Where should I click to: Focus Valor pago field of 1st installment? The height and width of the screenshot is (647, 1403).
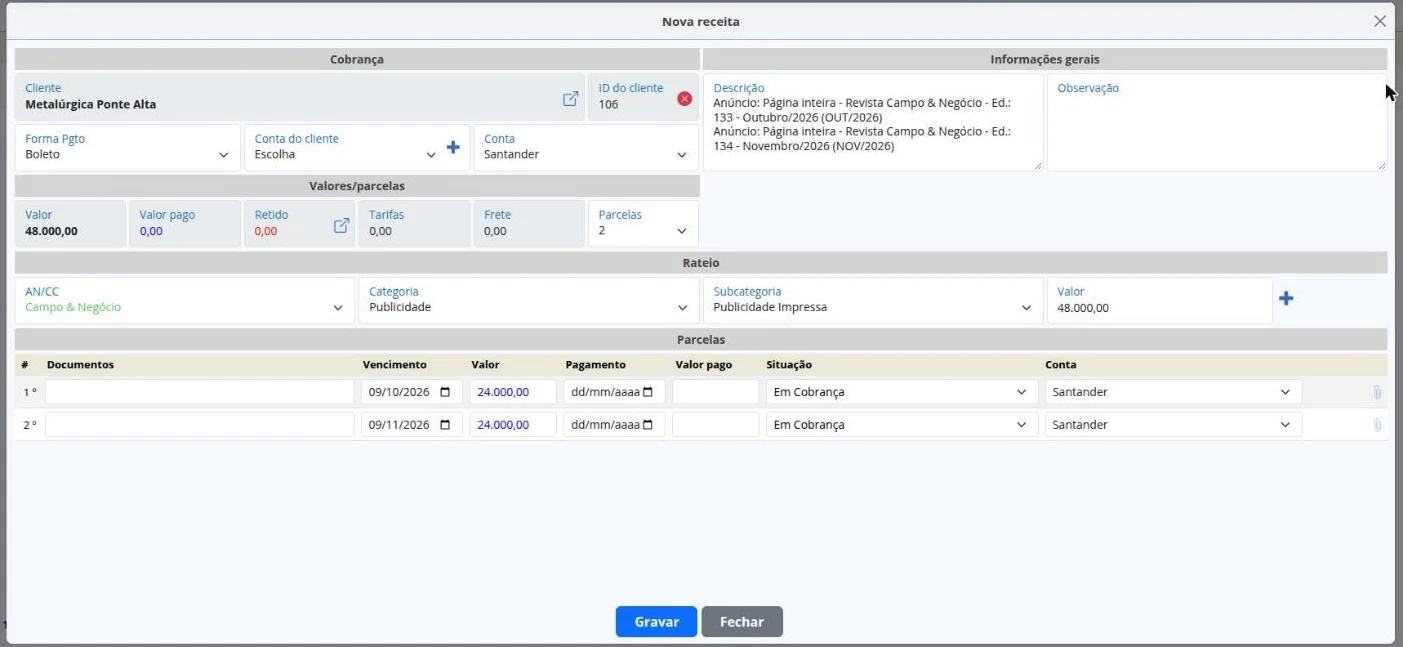tap(715, 392)
